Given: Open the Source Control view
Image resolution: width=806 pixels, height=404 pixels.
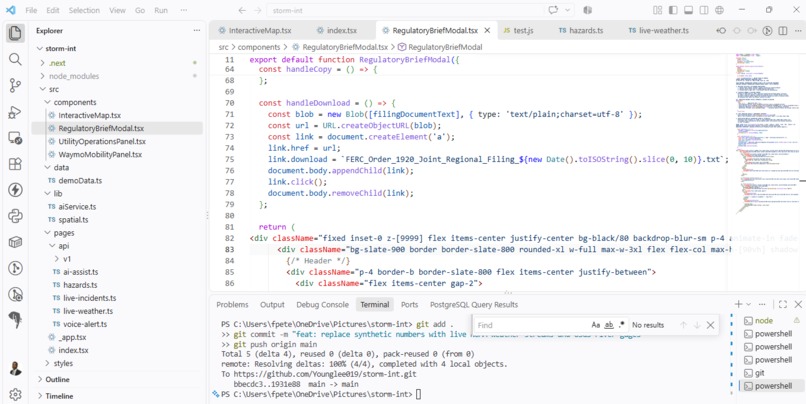Looking at the screenshot, I should [x=15, y=85].
